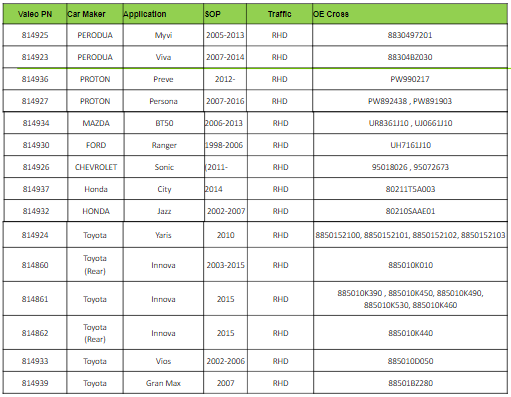Select the SOP header cell

pyautogui.click(x=225, y=14)
